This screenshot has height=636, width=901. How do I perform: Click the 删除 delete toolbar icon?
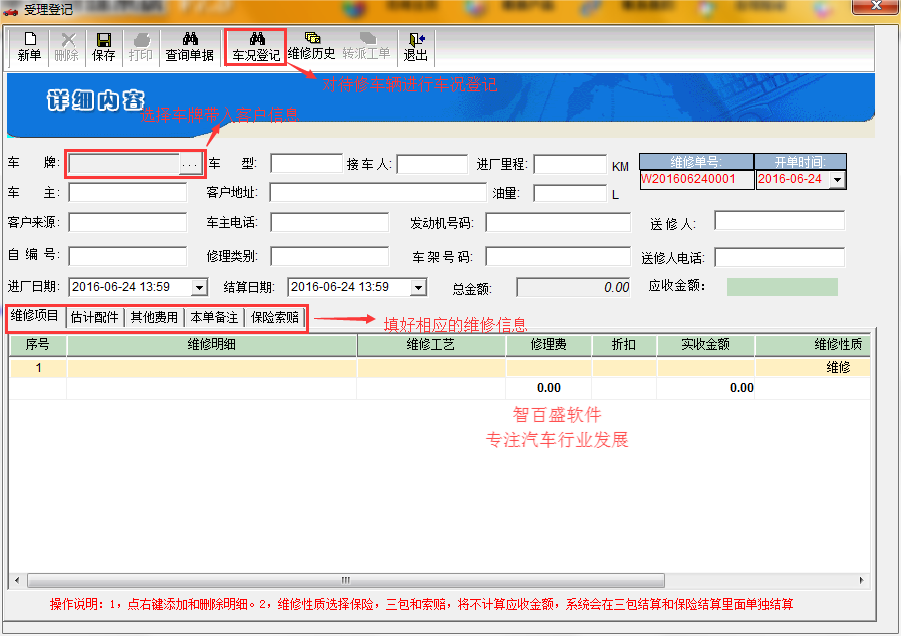point(66,47)
